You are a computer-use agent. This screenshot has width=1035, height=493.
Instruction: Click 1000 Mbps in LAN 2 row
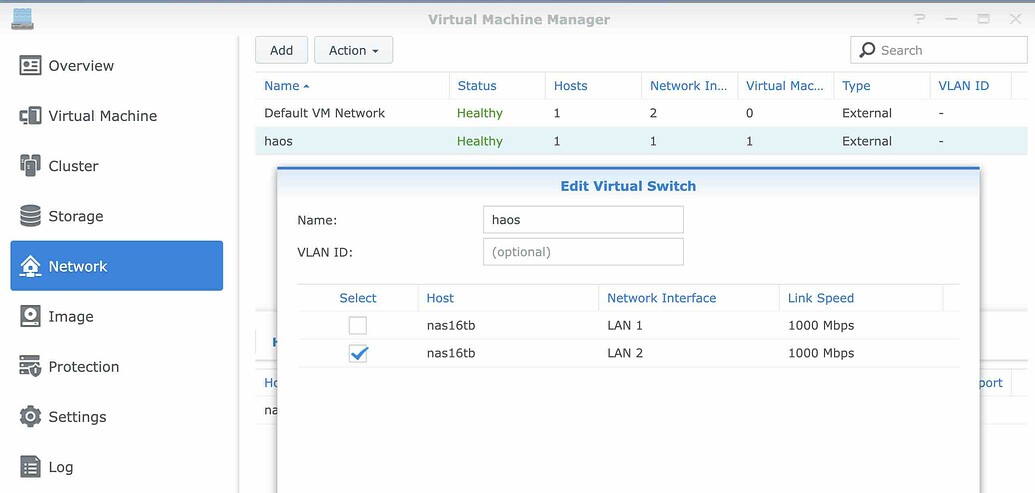(821, 353)
